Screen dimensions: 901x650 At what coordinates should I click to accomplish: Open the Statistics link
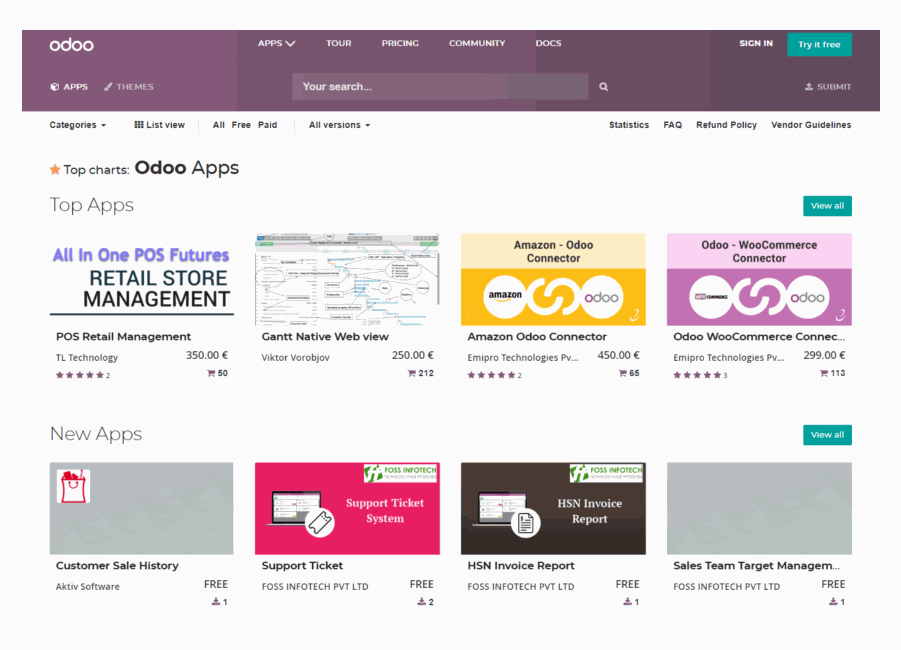coord(629,125)
